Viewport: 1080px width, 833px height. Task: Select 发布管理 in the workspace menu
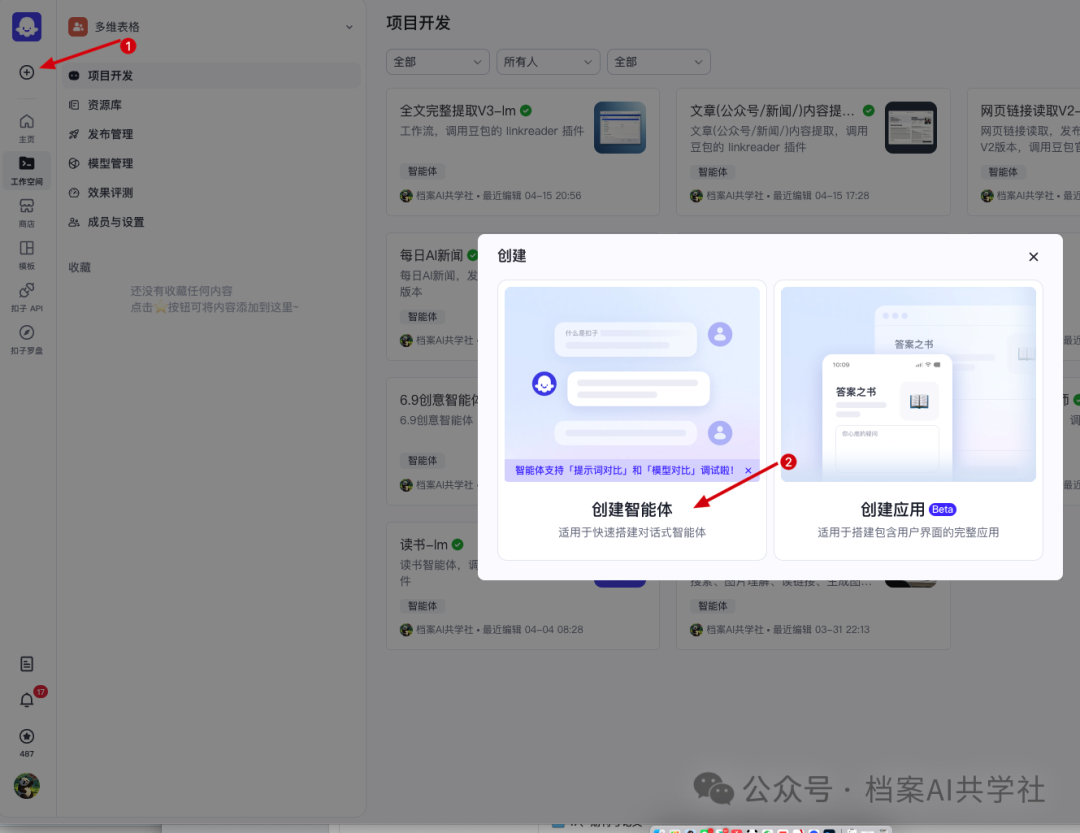pyautogui.click(x=211, y=134)
